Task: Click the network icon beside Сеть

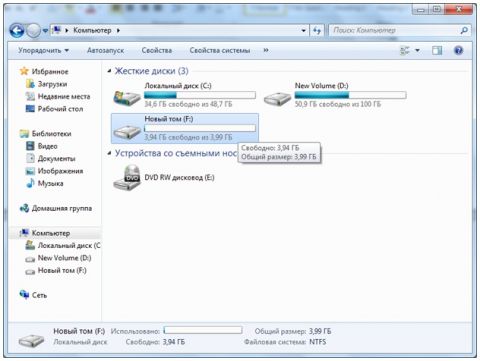Action: [x=24, y=295]
